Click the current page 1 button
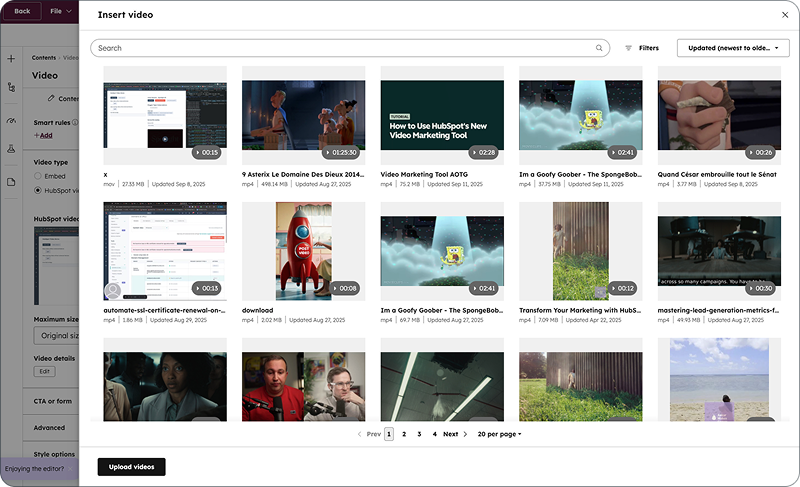 389,434
